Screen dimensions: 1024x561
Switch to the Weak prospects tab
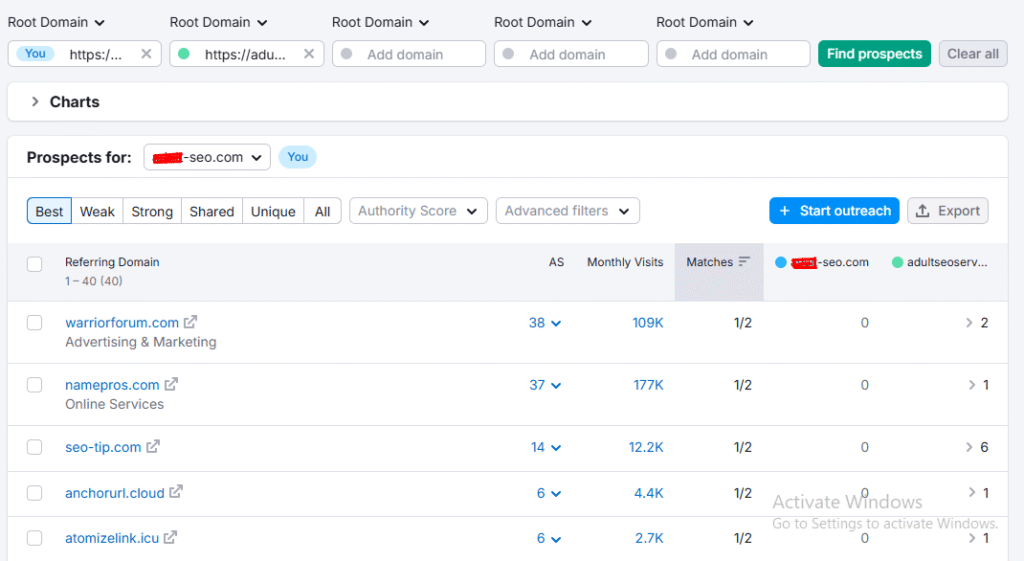pyautogui.click(x=97, y=211)
